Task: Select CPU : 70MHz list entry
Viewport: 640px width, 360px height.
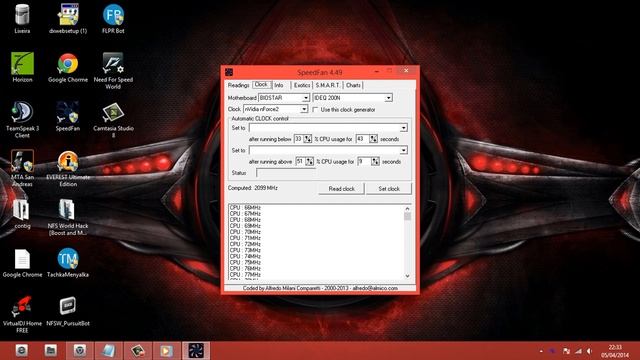Action: (245, 232)
